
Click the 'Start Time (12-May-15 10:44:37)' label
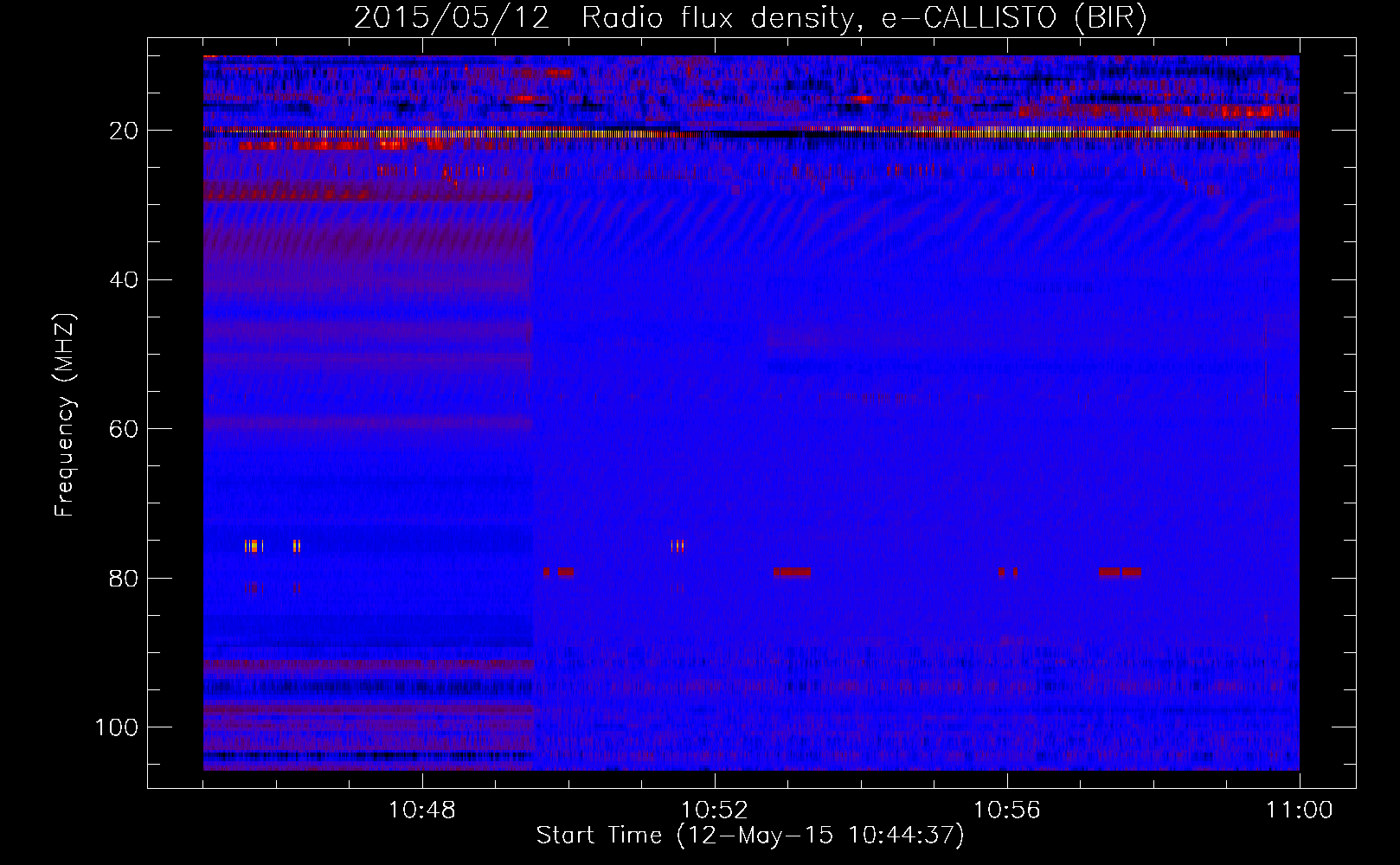(x=750, y=836)
